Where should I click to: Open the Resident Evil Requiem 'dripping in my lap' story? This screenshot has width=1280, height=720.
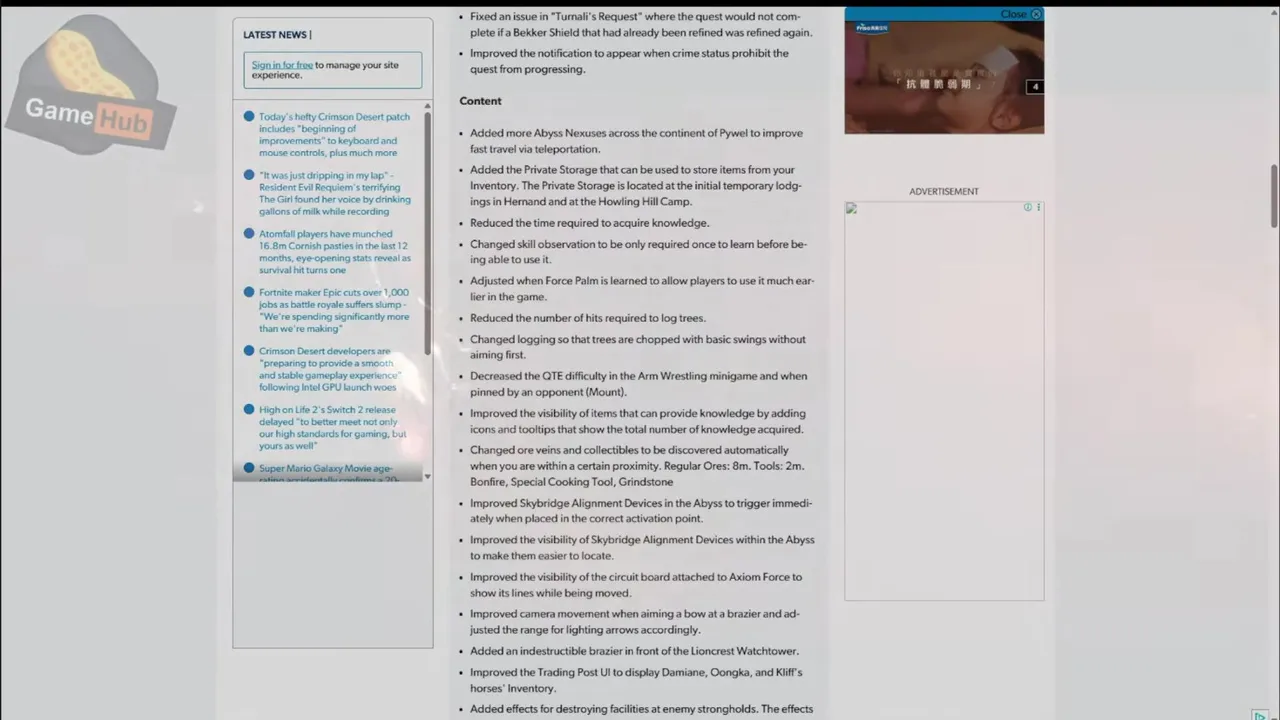pos(334,193)
